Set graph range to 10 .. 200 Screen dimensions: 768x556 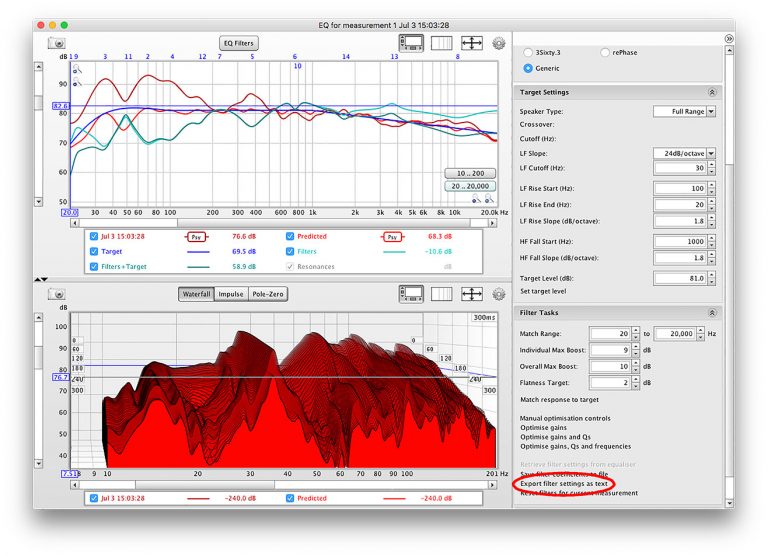470,173
